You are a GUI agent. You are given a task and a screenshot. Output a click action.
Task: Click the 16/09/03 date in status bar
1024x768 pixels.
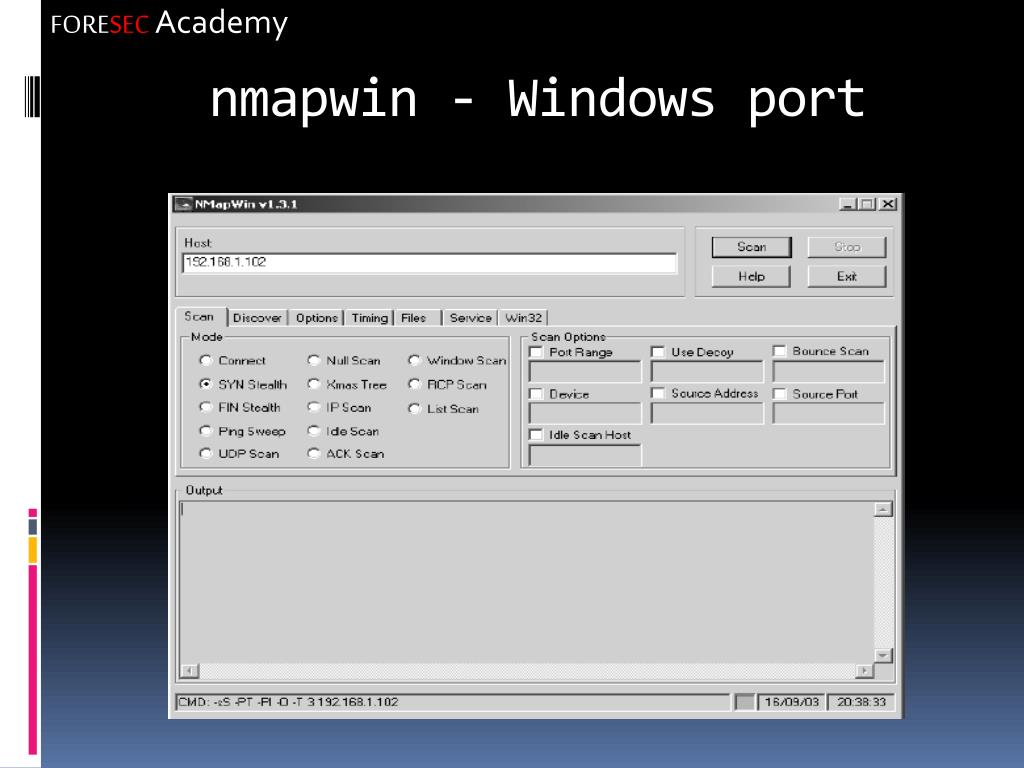(792, 702)
